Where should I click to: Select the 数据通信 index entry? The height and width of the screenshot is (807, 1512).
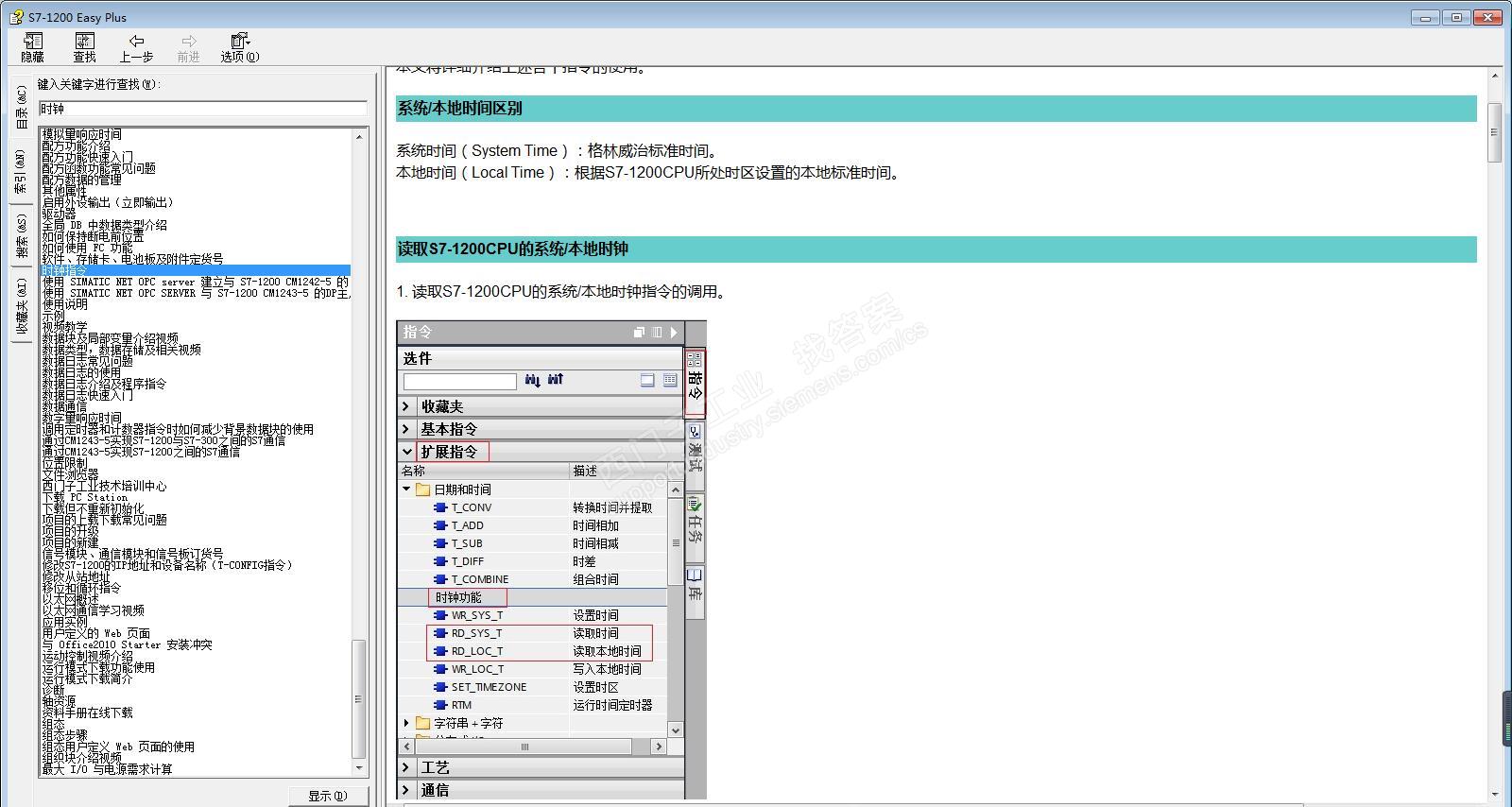64,406
